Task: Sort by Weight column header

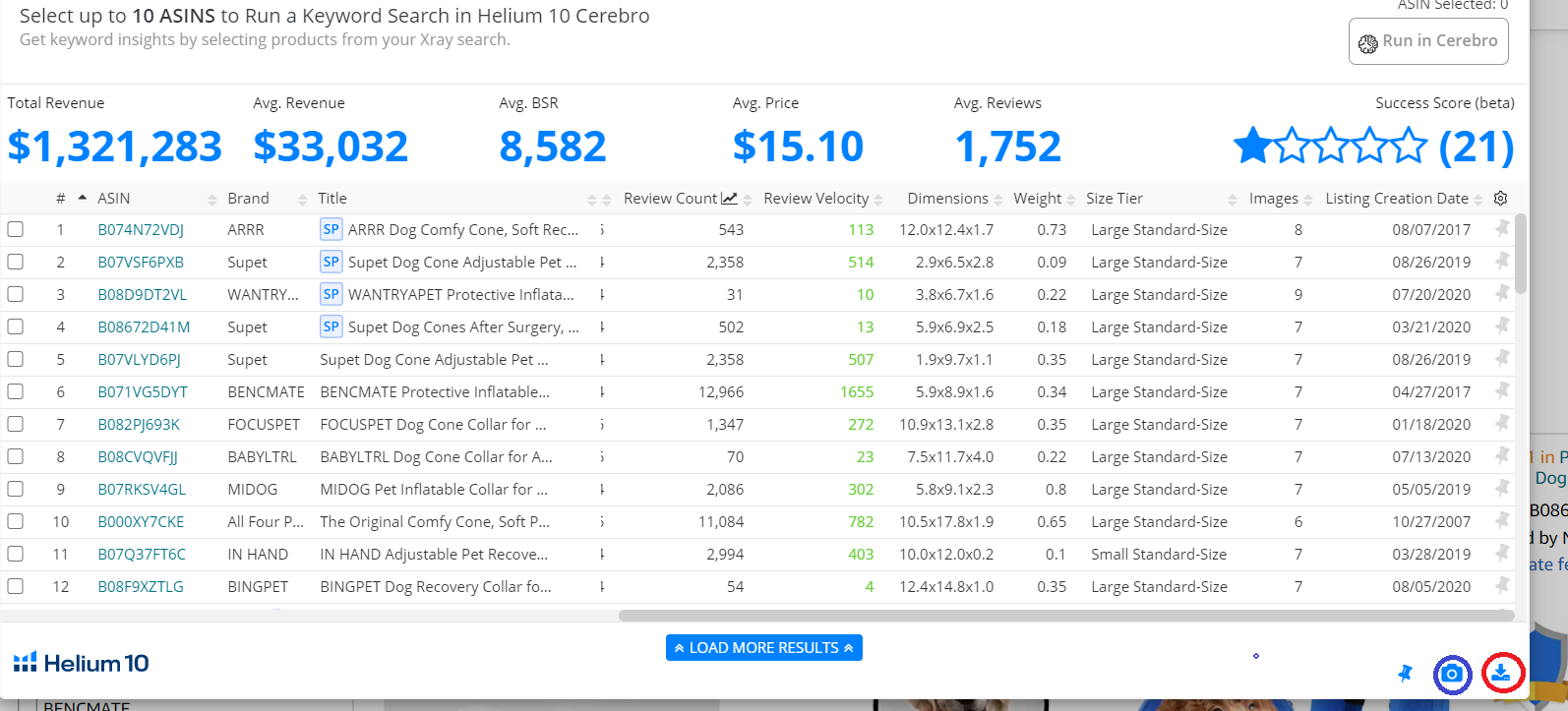Action: point(1038,199)
